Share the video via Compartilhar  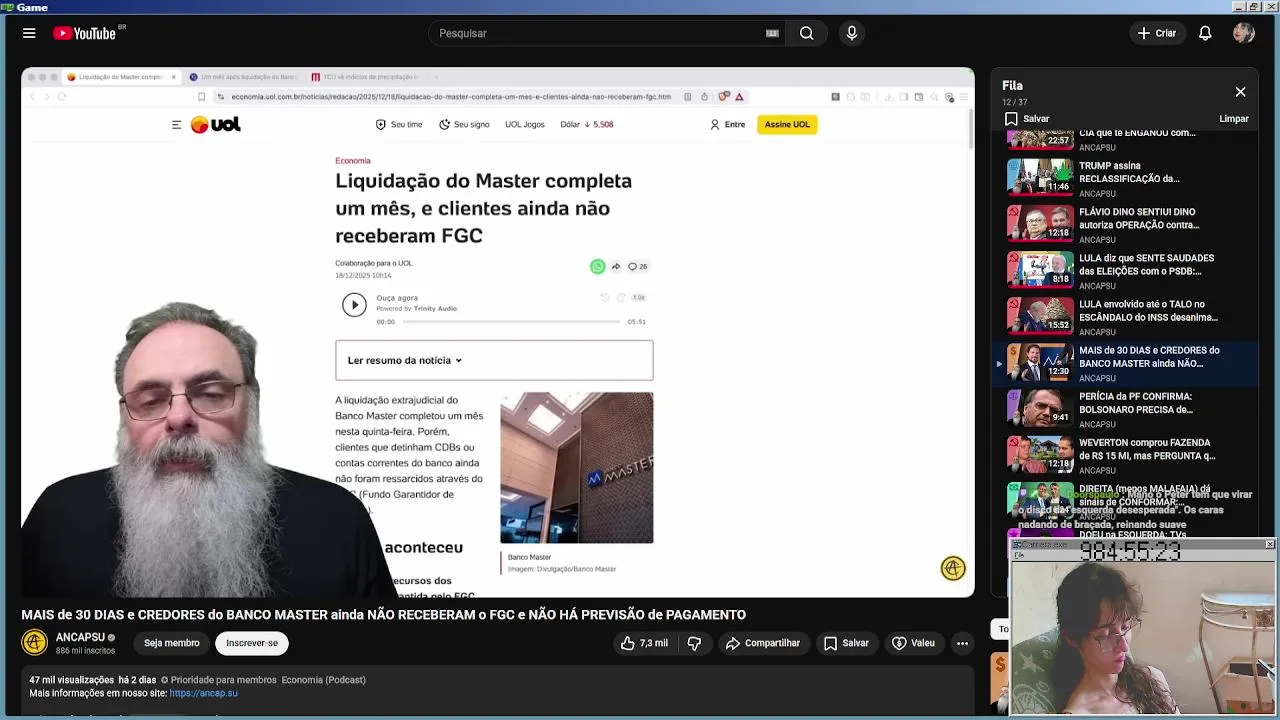click(763, 643)
